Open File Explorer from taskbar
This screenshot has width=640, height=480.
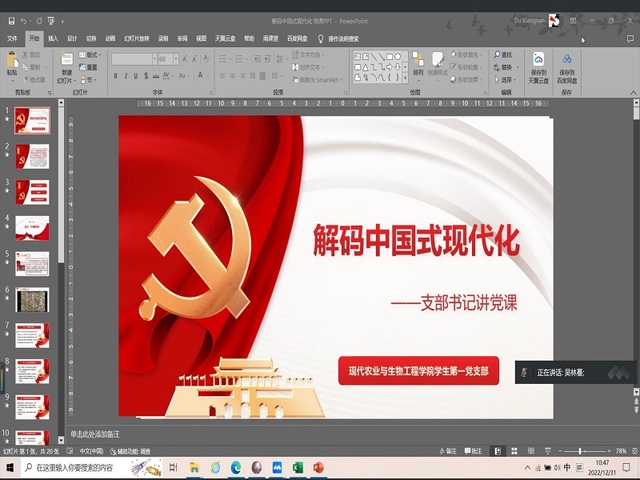pos(194,468)
